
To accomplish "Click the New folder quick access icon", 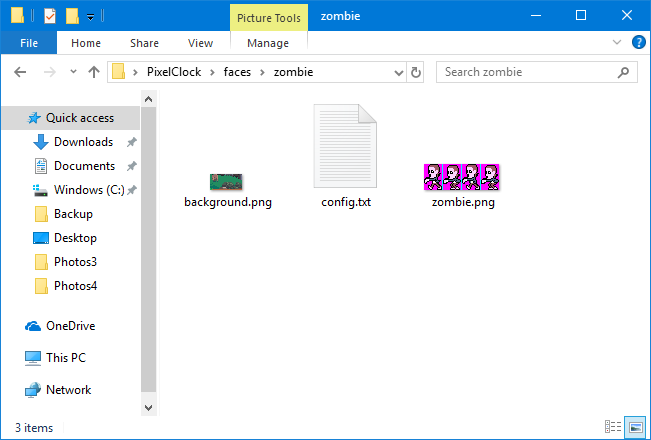I will (72, 16).
